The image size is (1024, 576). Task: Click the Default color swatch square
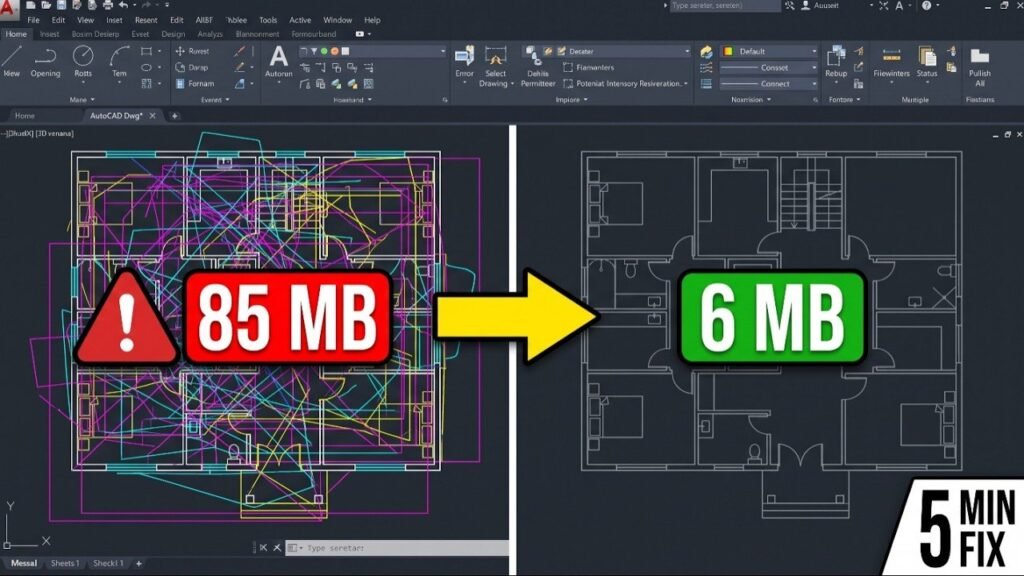pos(728,51)
